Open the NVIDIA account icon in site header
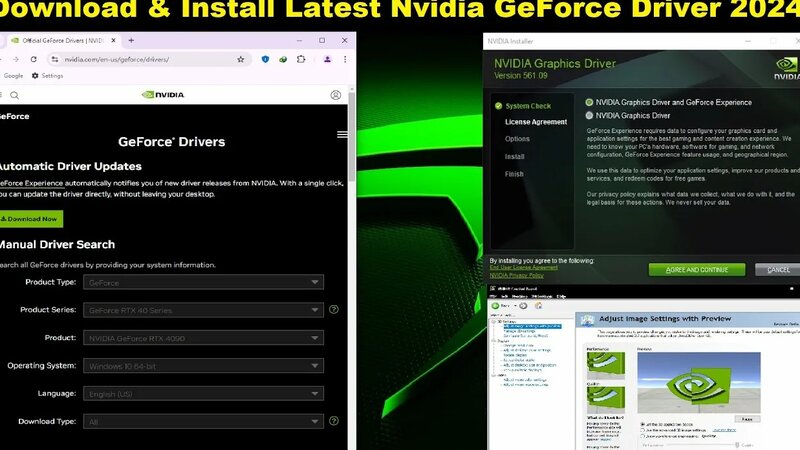 click(x=335, y=95)
